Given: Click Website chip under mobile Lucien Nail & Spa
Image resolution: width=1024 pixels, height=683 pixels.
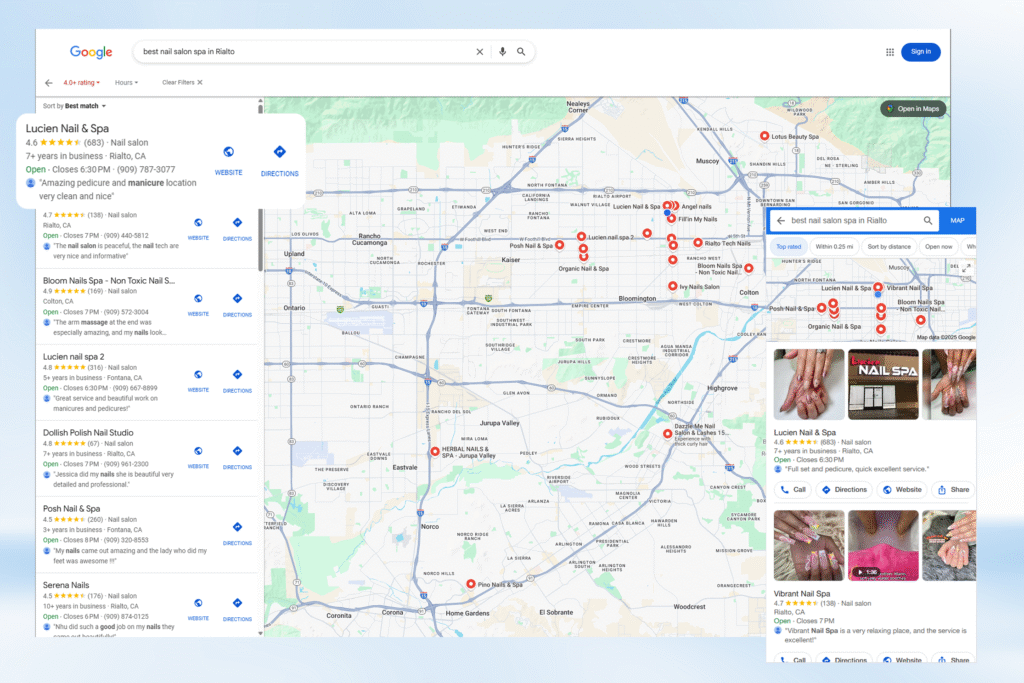Looking at the screenshot, I should tap(902, 490).
